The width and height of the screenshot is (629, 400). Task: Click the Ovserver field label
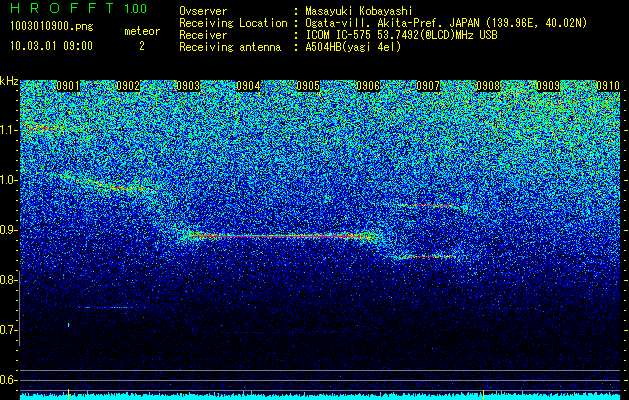203,11
